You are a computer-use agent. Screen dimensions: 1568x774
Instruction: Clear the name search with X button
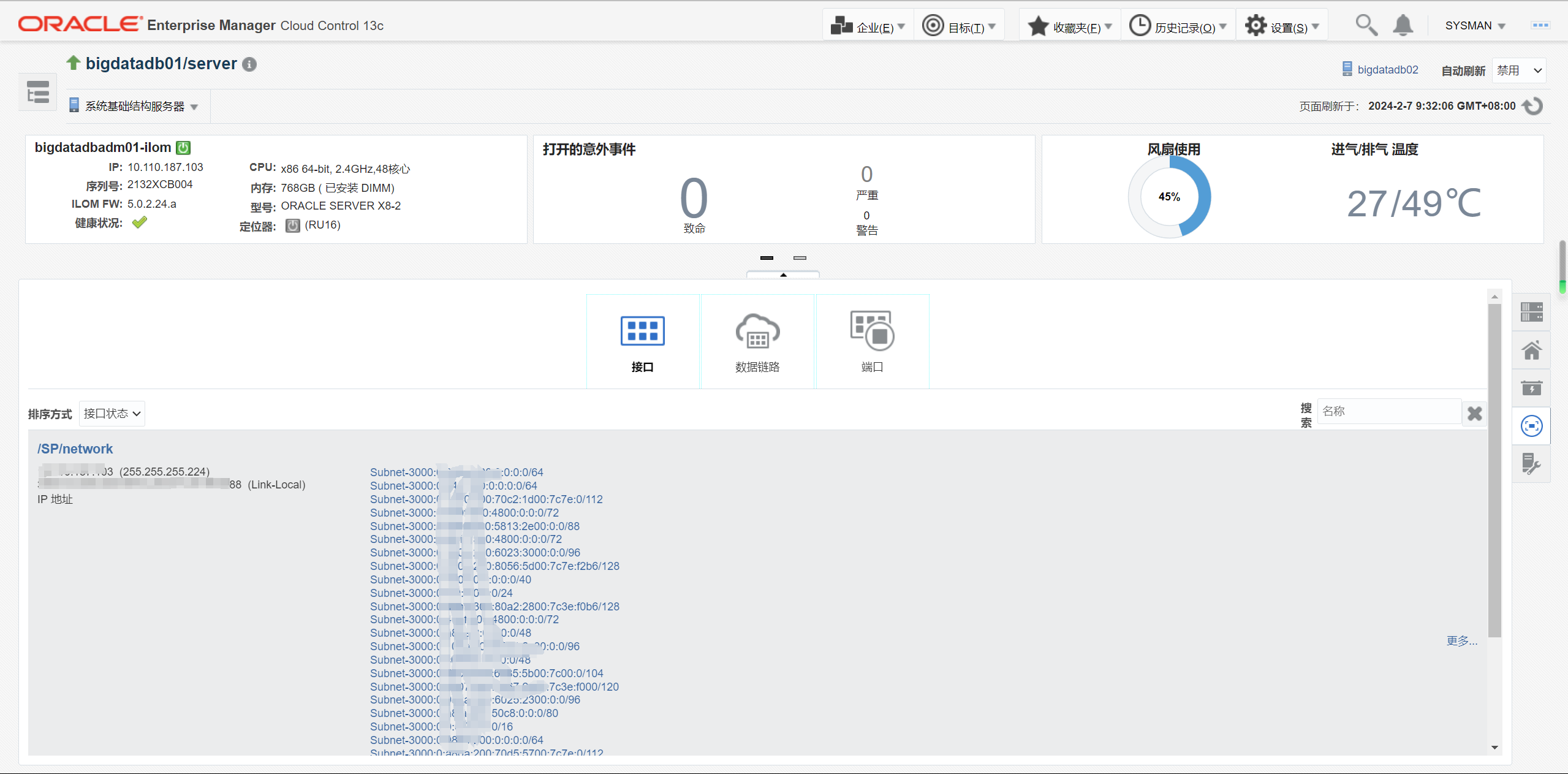(1474, 414)
